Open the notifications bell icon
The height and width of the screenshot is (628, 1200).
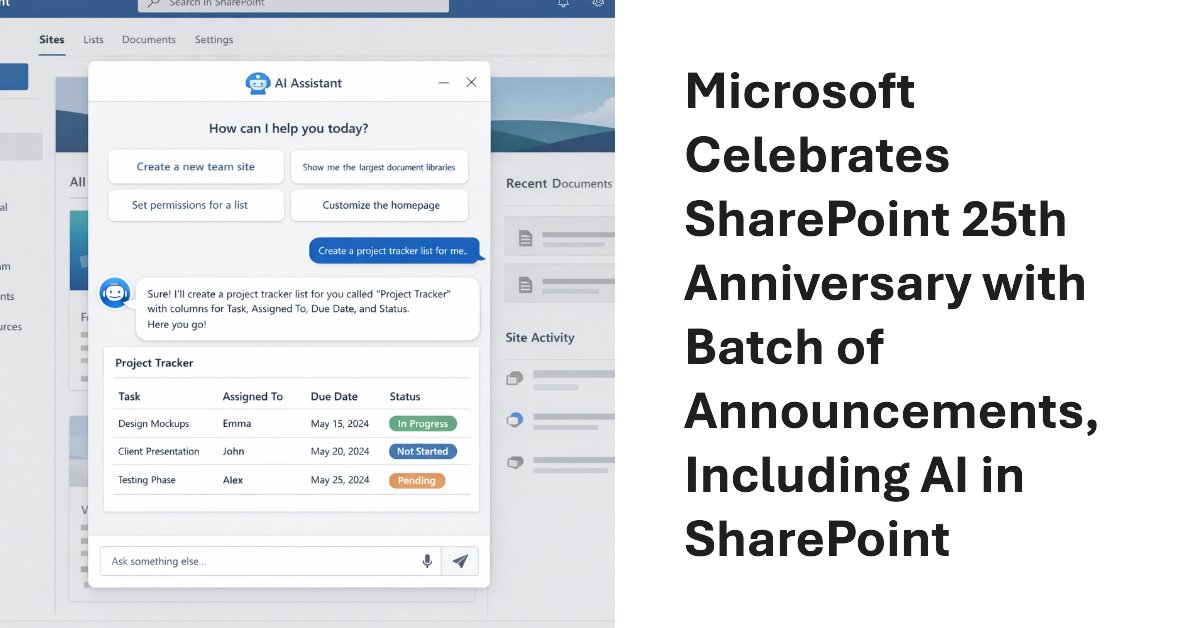point(562,4)
